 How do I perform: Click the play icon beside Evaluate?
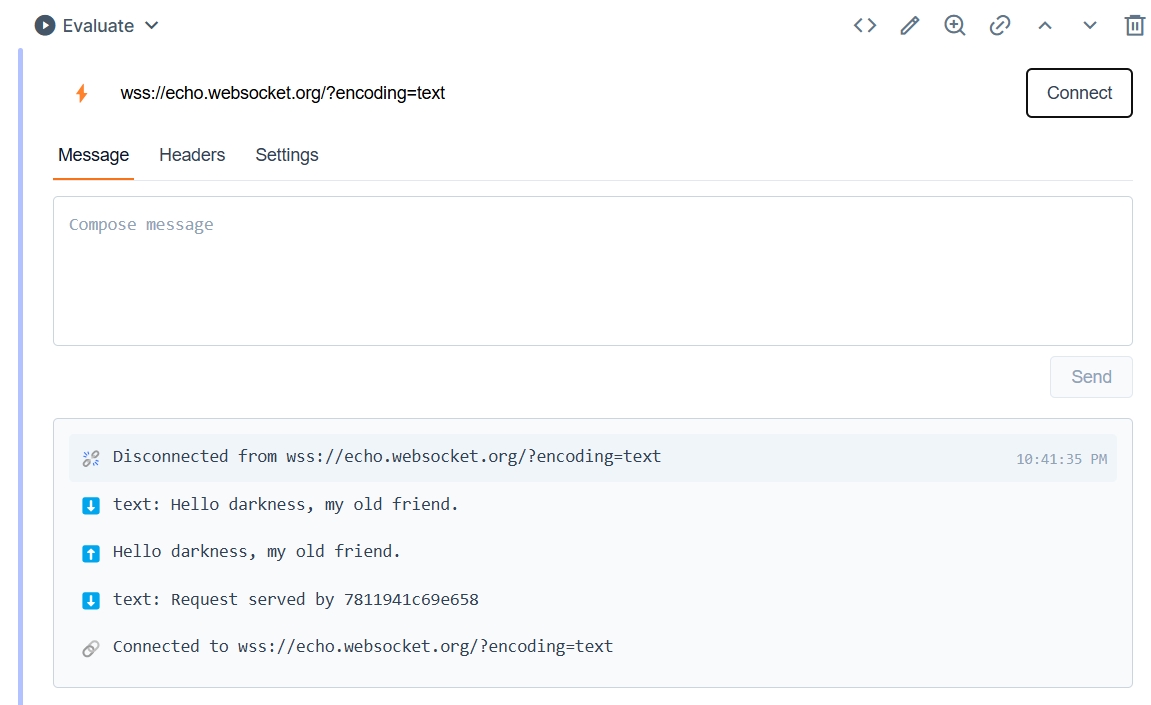(44, 25)
